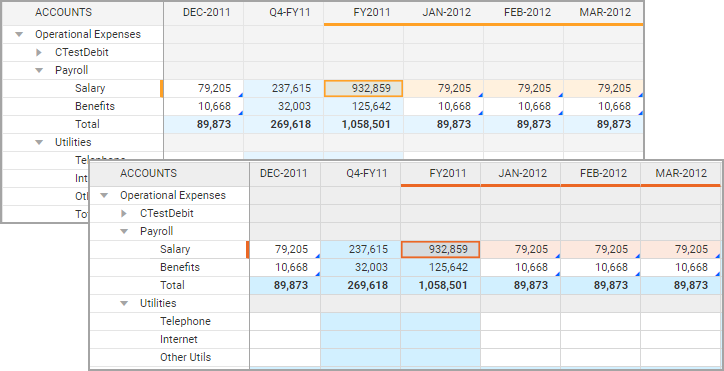Collapse Payroll in the back grid
Viewport: 724px width, 371px height.
(39, 70)
